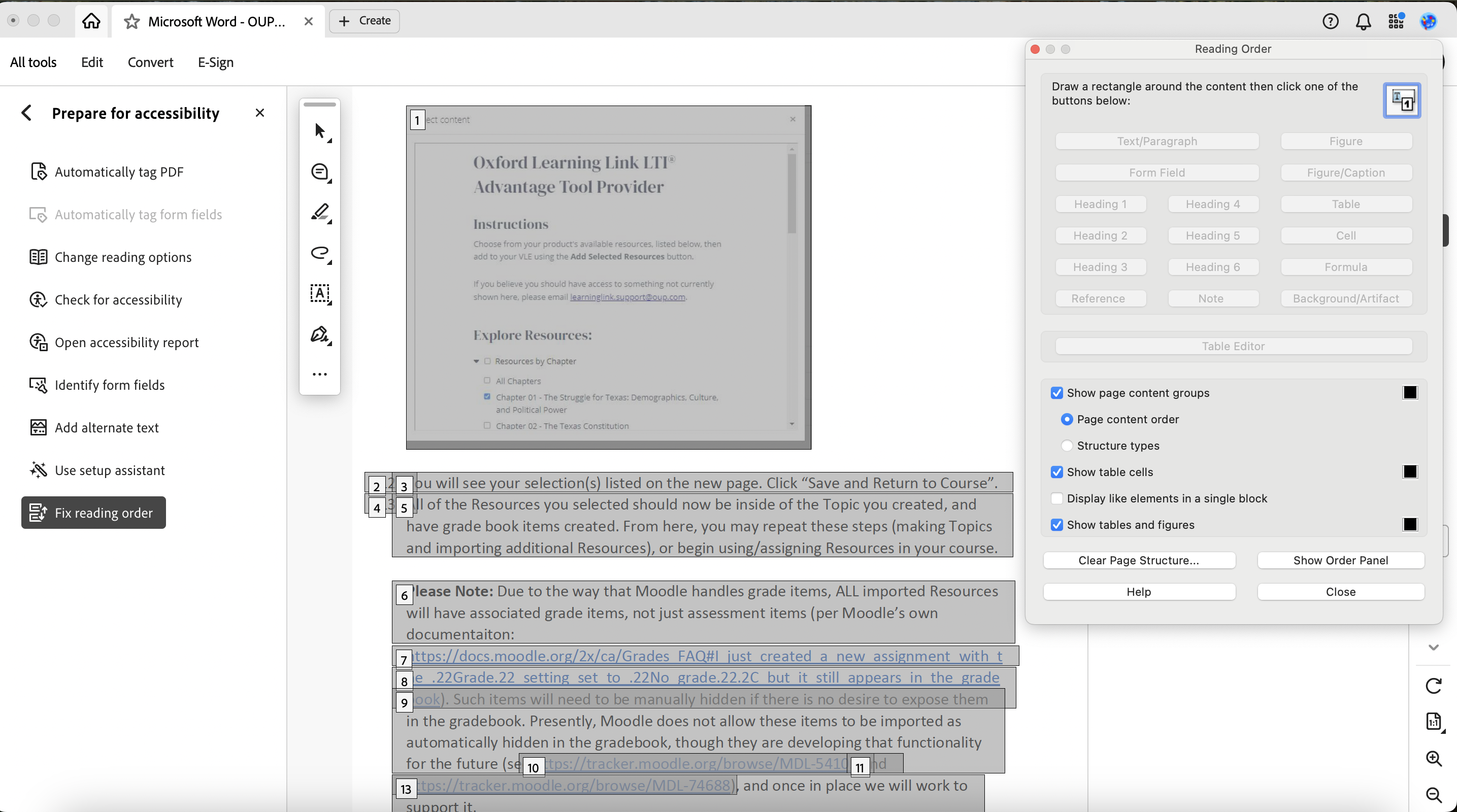Open the Convert menu
The height and width of the screenshot is (812, 1457).
150,62
